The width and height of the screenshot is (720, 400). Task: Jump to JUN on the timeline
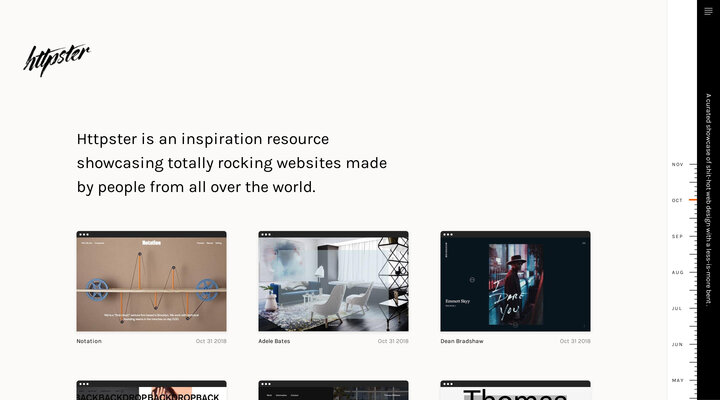[678, 344]
